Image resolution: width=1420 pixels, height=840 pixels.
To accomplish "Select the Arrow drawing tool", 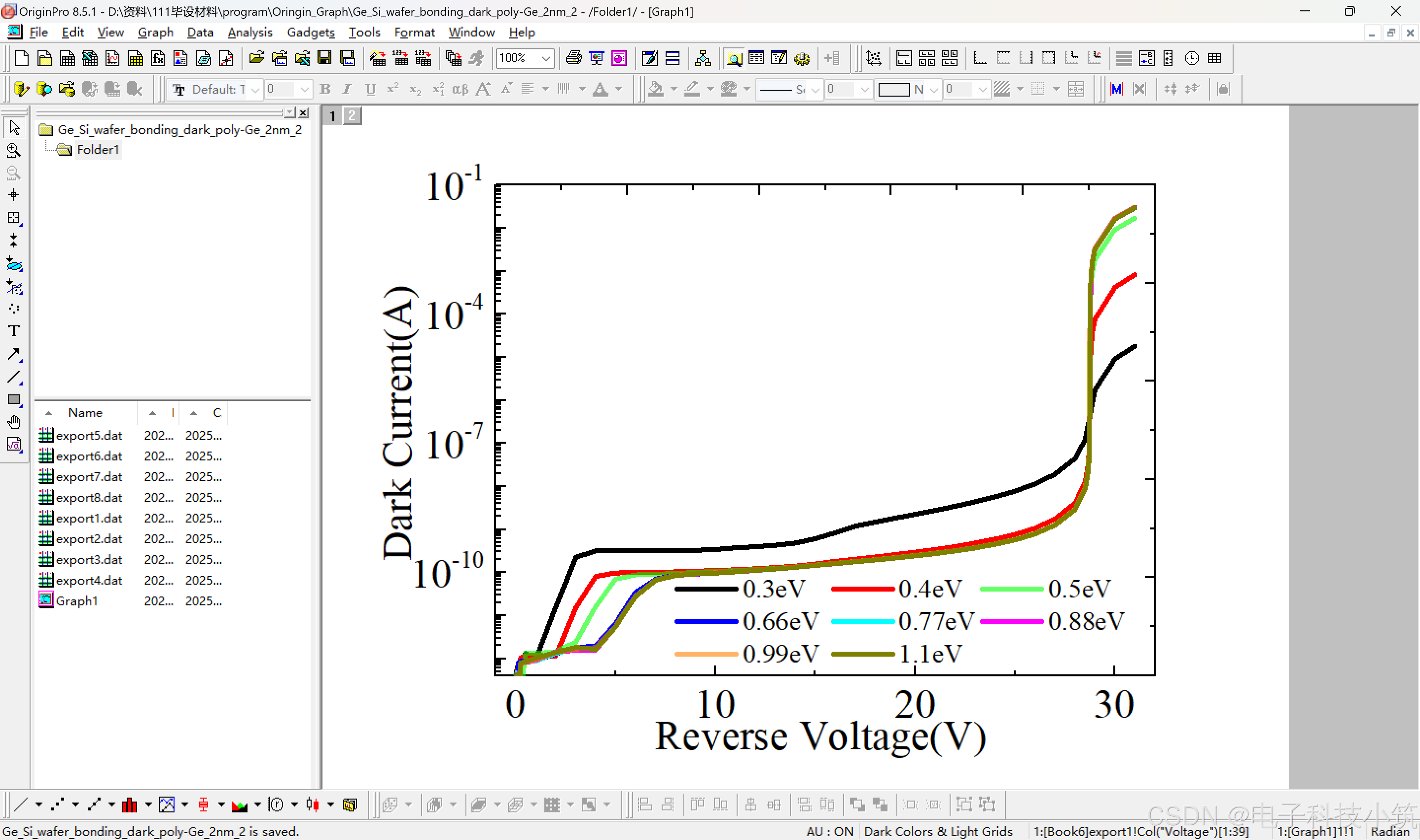I will [14, 354].
